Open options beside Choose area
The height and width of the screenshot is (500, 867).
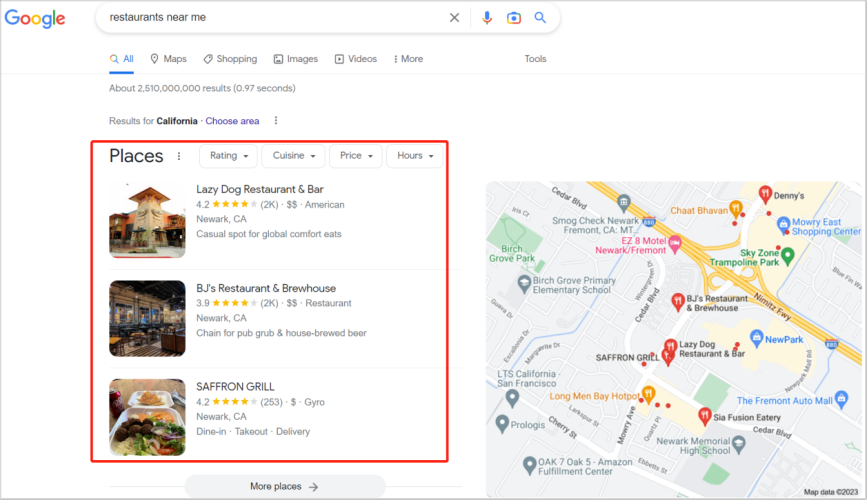(x=276, y=121)
